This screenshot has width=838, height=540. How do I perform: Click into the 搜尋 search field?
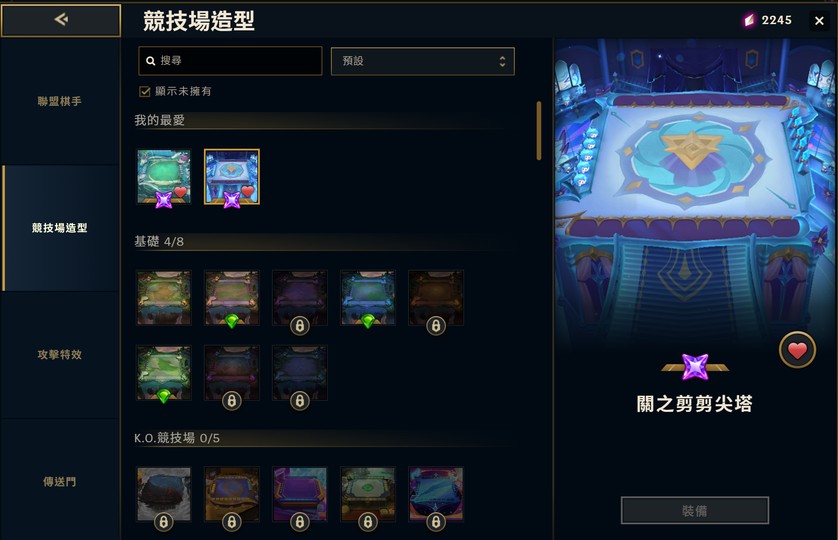230,61
